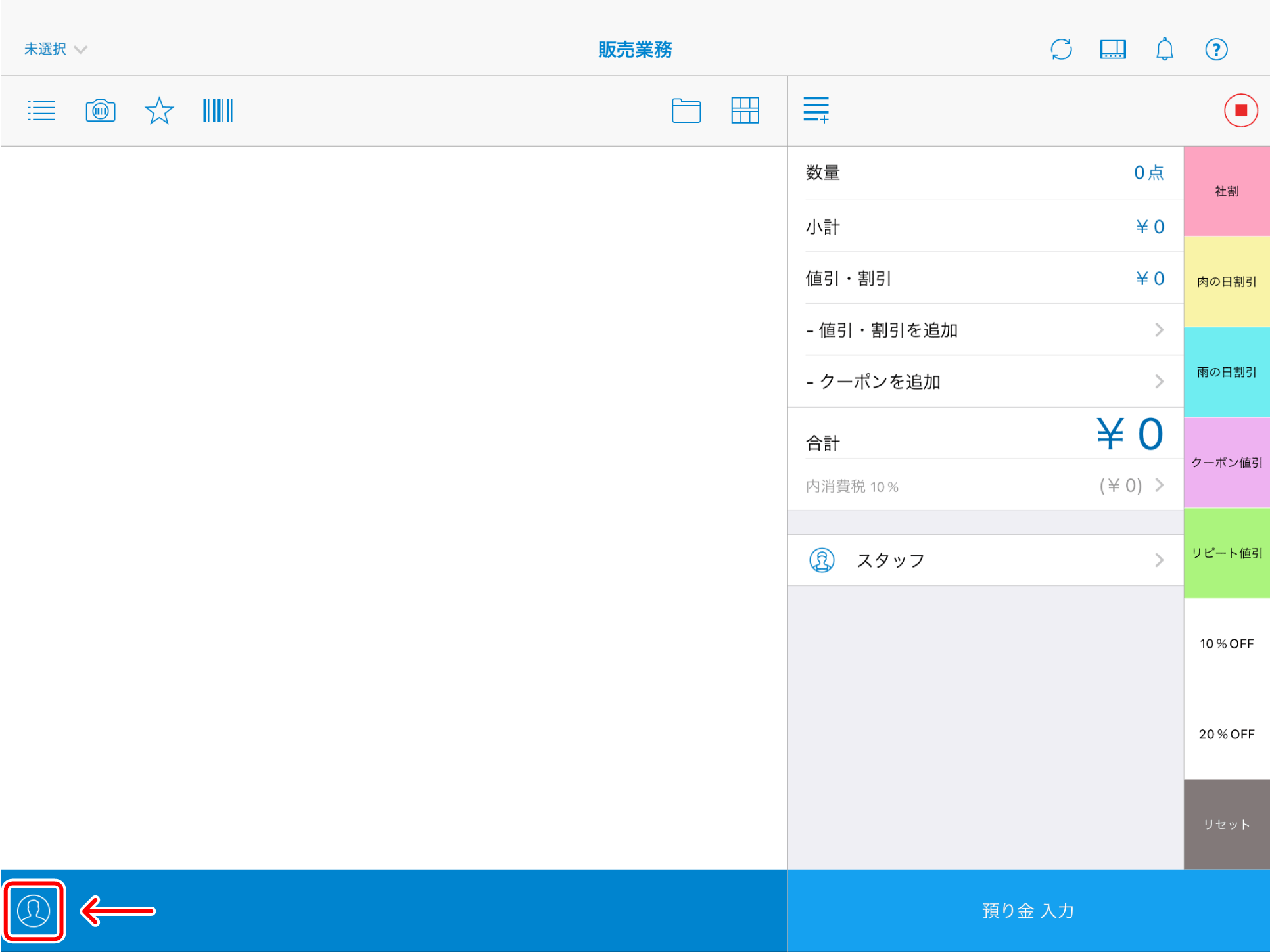The width and height of the screenshot is (1270, 952).
Task: Select the pink 社割 discount swatch
Action: pos(1226,191)
